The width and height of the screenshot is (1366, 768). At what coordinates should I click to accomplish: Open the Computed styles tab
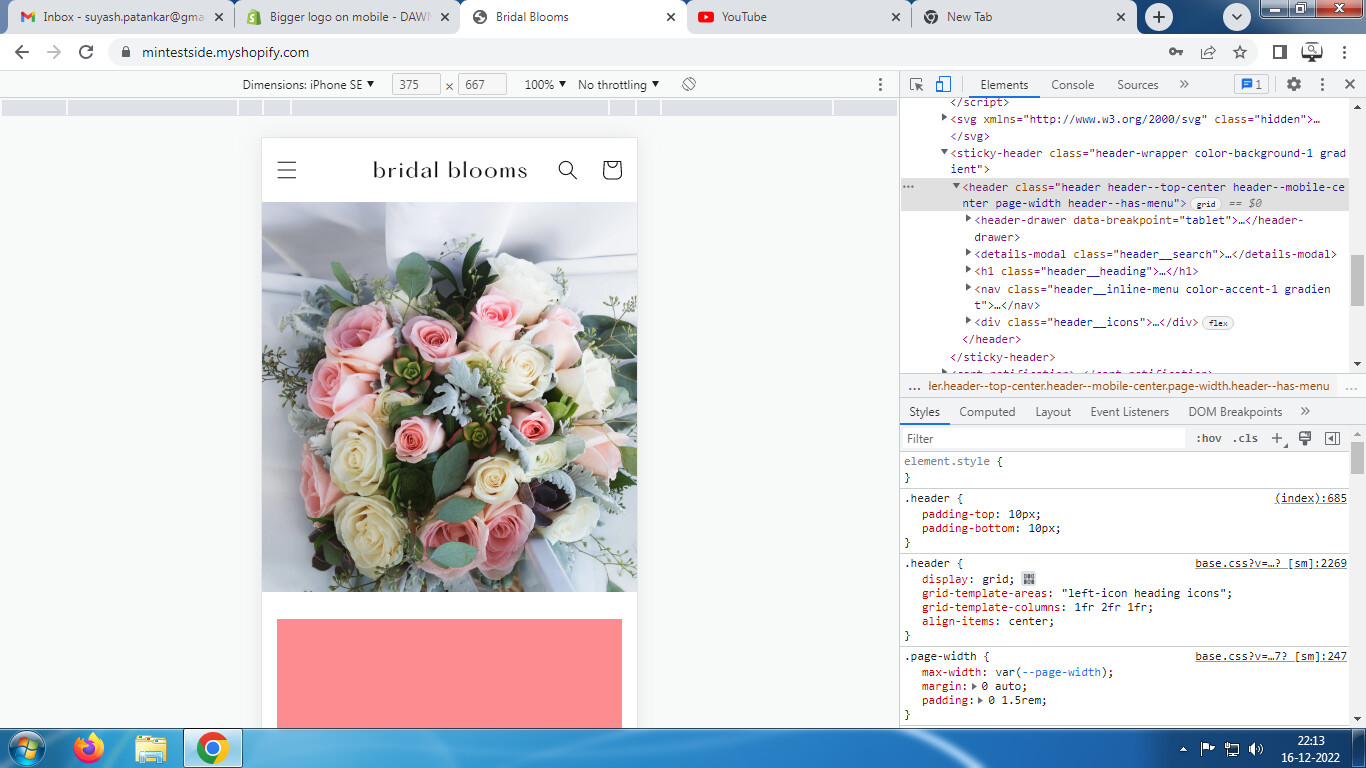click(x=987, y=412)
